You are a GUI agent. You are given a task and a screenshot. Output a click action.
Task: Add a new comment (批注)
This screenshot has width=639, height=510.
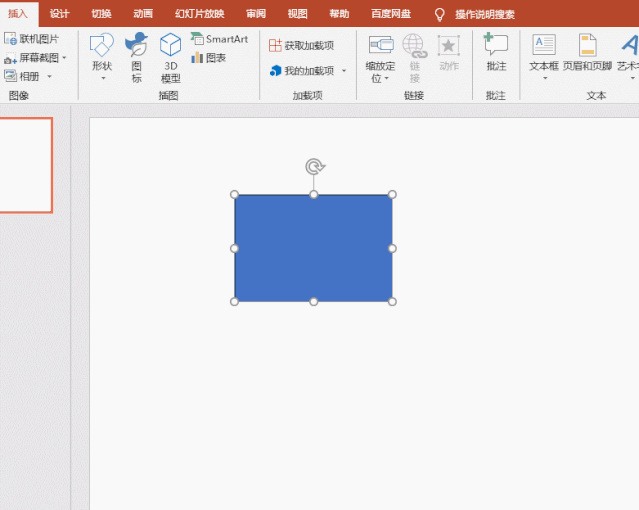tap(496, 52)
